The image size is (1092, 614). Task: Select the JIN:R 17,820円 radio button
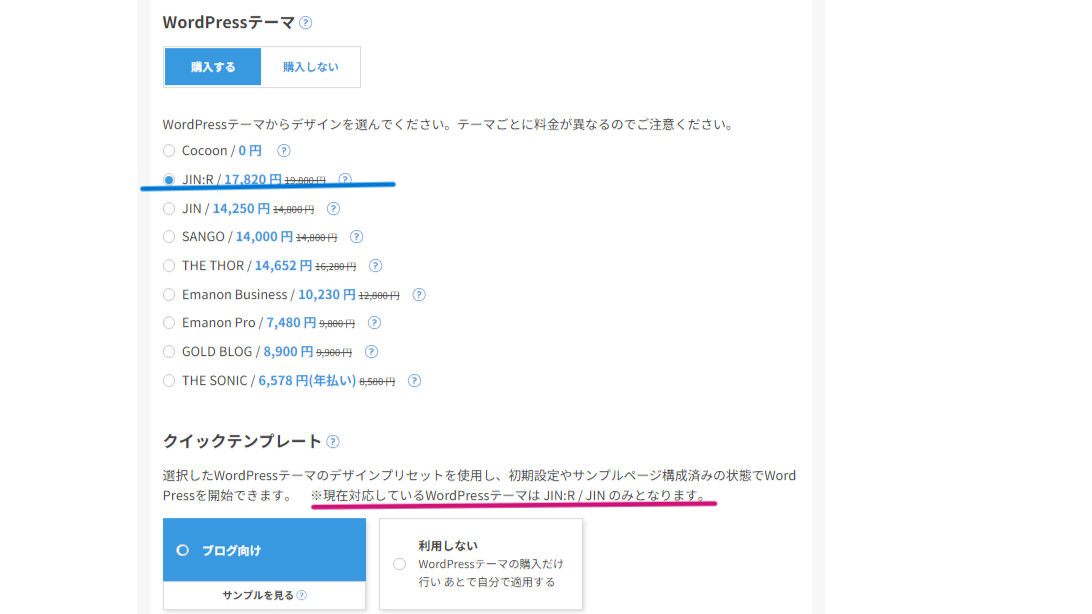[x=169, y=180]
